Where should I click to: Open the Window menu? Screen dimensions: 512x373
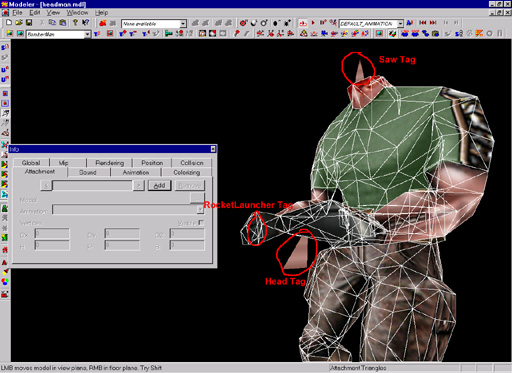[77, 13]
